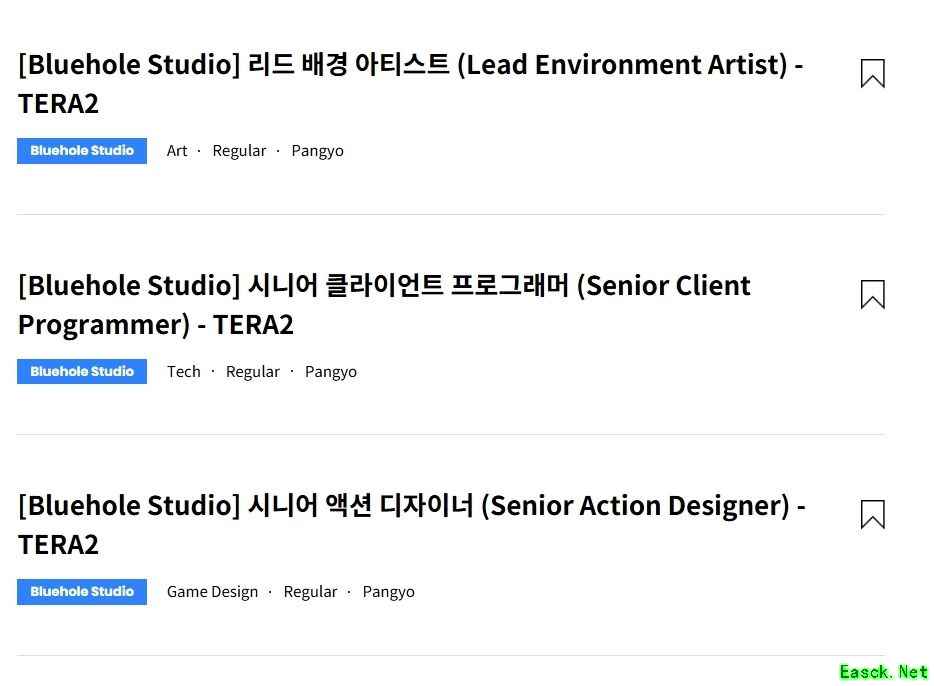Select the Tech category tag
This screenshot has width=934, height=686.
tap(184, 371)
